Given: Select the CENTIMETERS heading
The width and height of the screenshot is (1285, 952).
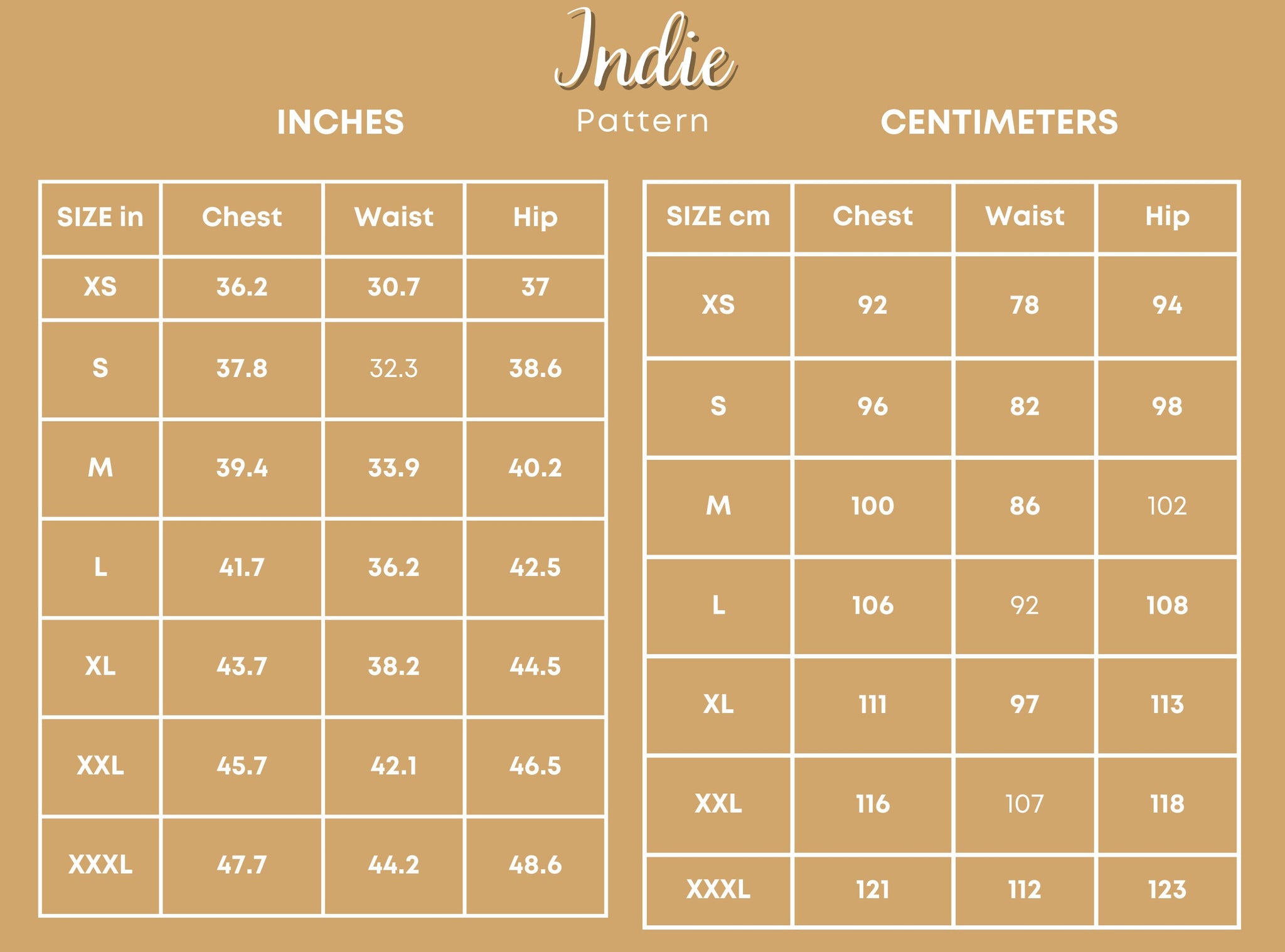Looking at the screenshot, I should (x=1000, y=122).
